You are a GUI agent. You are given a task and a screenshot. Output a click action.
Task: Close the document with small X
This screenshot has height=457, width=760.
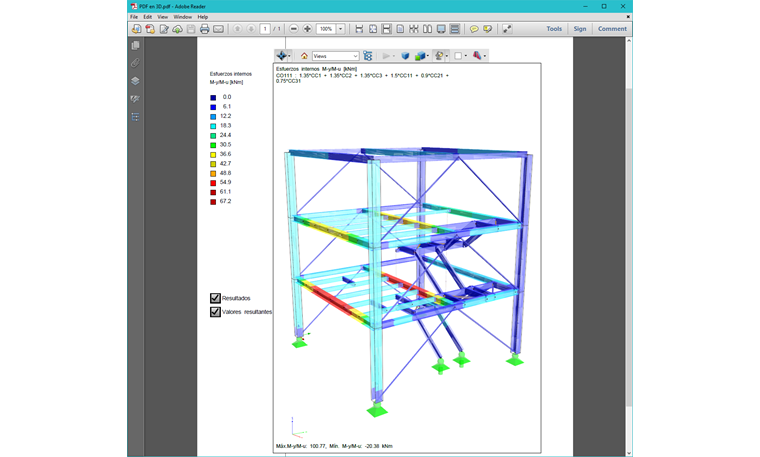(x=628, y=17)
